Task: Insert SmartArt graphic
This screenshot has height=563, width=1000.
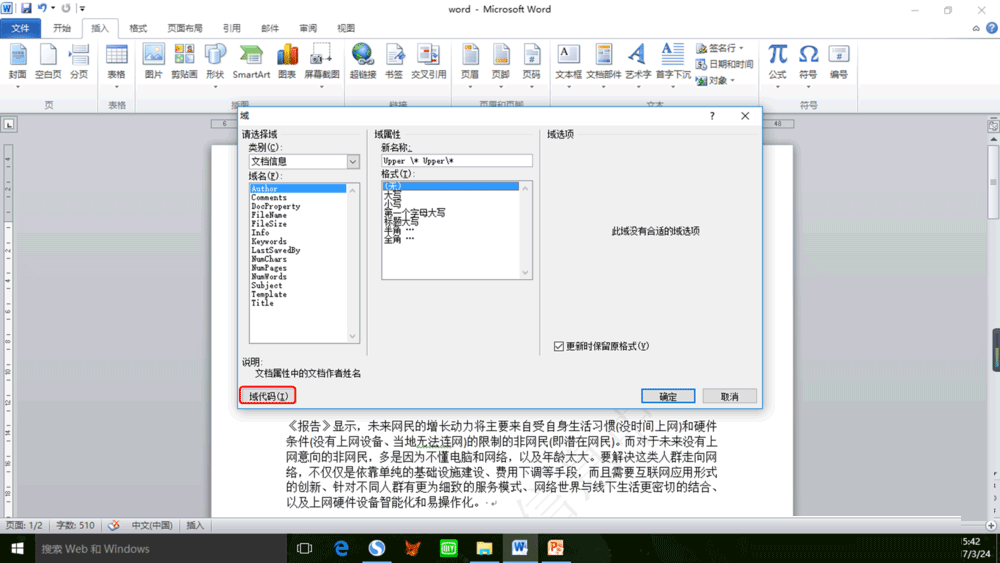Action: [x=251, y=62]
